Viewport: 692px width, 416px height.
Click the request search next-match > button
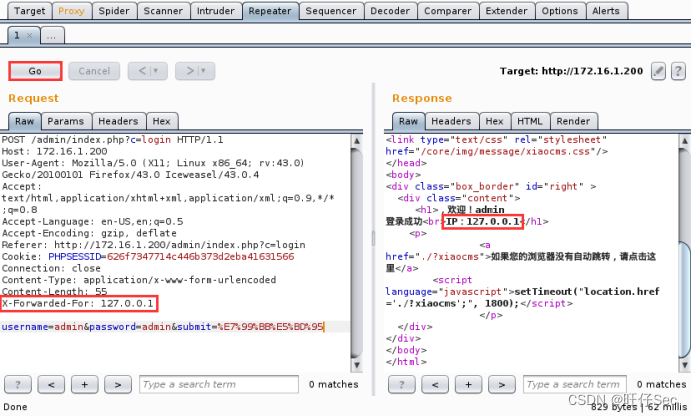118,385
